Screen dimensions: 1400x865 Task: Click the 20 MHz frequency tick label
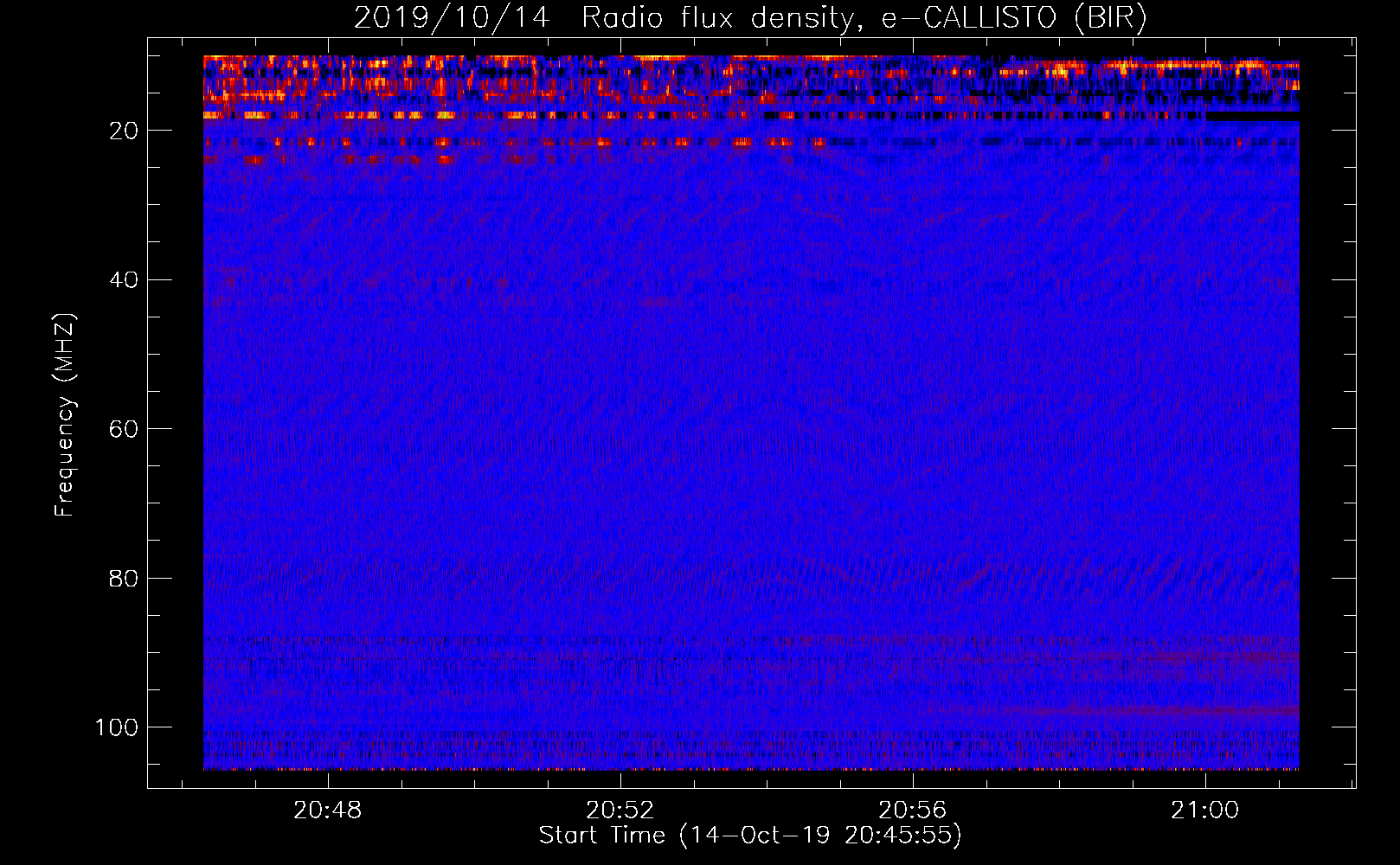[x=124, y=131]
